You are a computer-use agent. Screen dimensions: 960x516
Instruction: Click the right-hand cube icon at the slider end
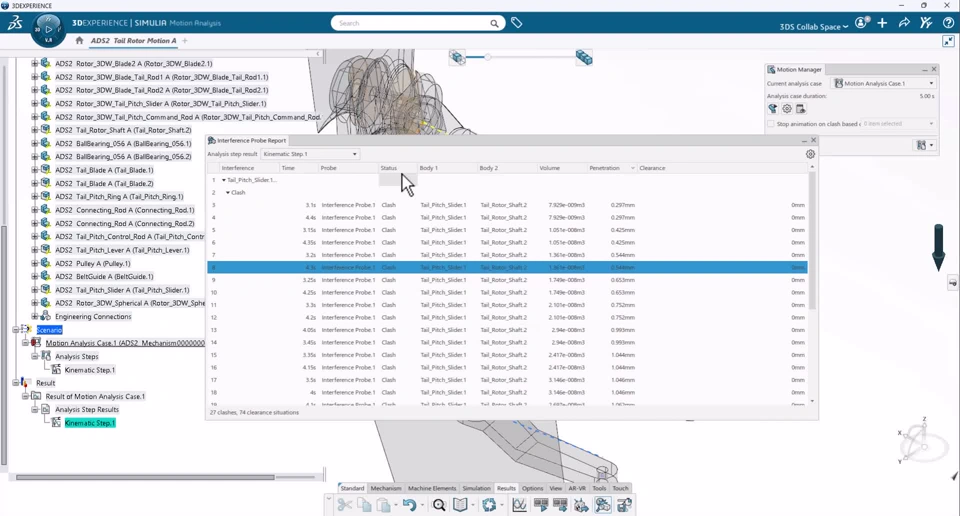point(584,58)
